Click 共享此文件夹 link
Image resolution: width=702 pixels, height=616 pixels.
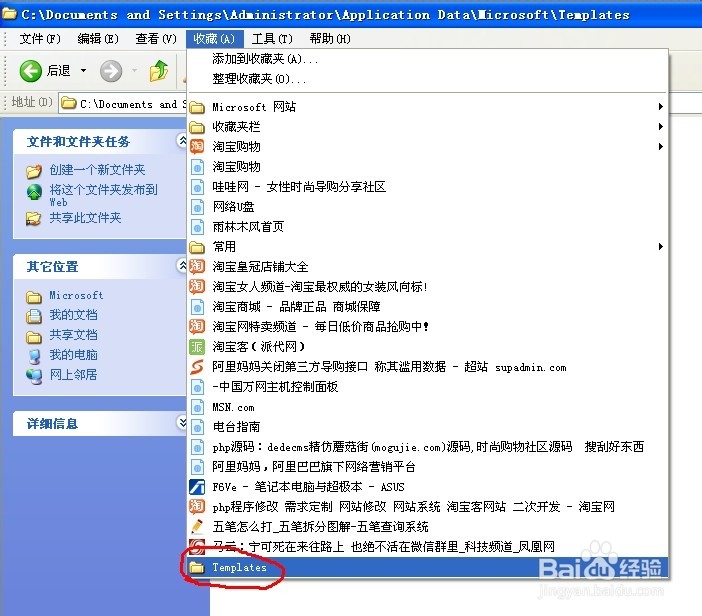coord(86,218)
